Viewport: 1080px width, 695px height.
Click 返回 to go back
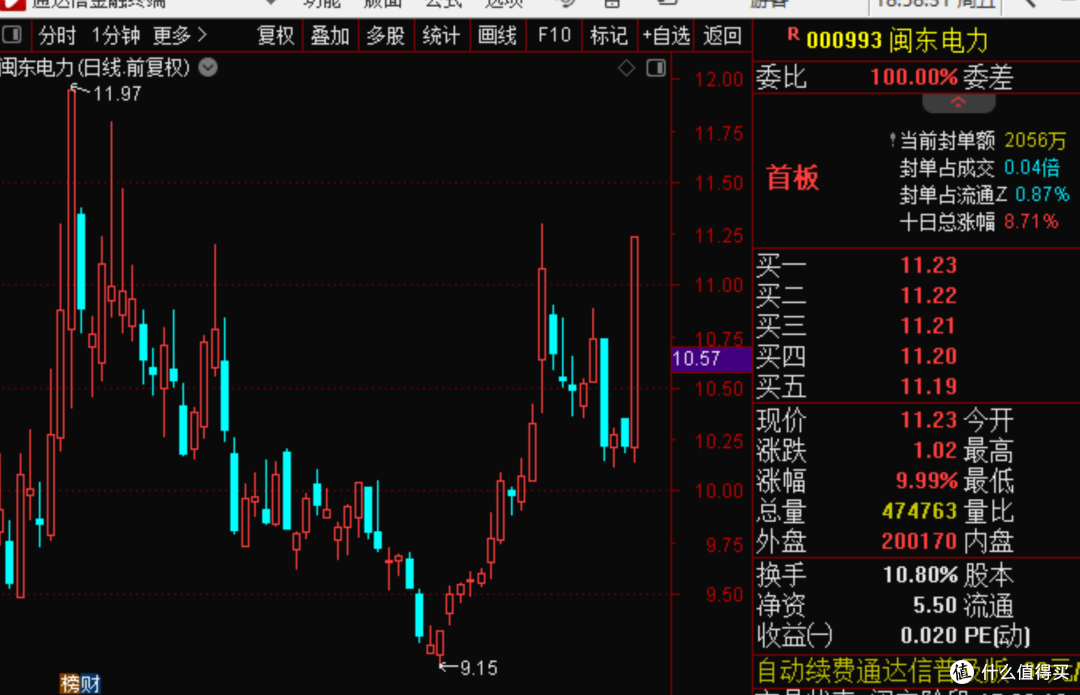pos(722,35)
